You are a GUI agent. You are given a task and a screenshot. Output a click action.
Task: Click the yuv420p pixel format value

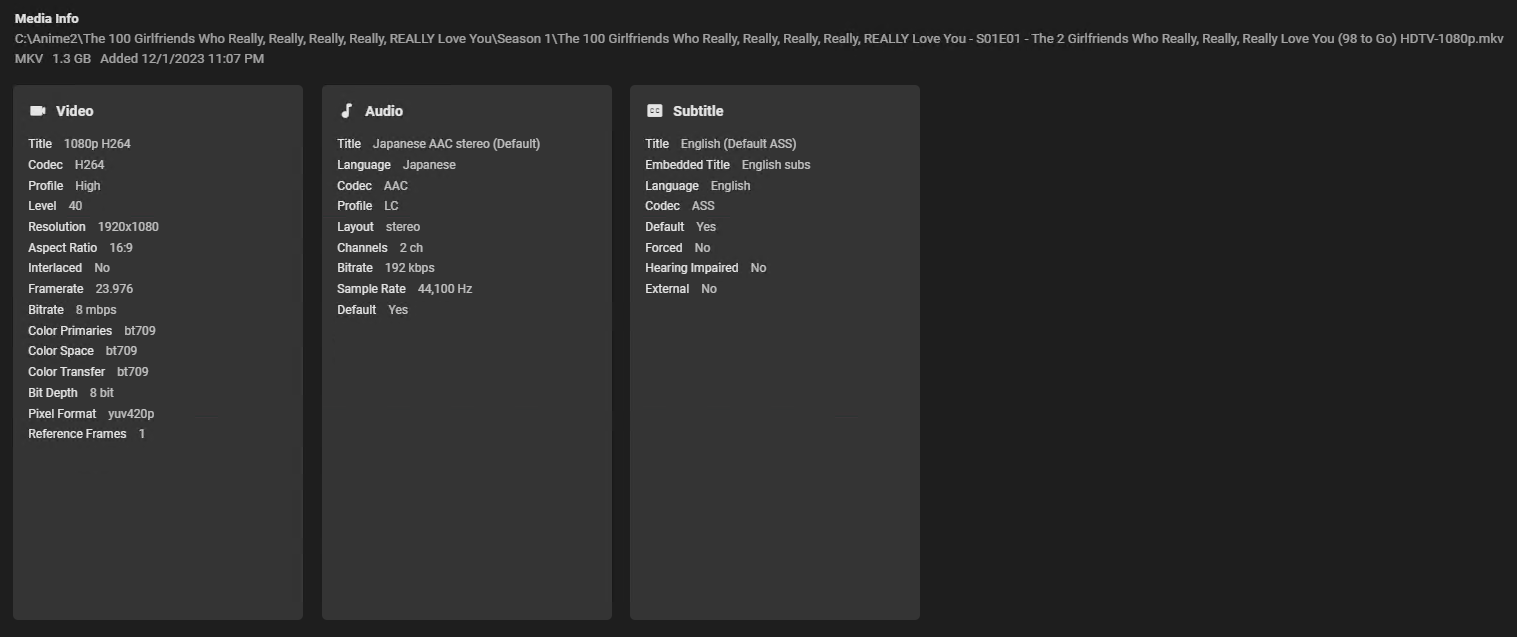click(131, 414)
